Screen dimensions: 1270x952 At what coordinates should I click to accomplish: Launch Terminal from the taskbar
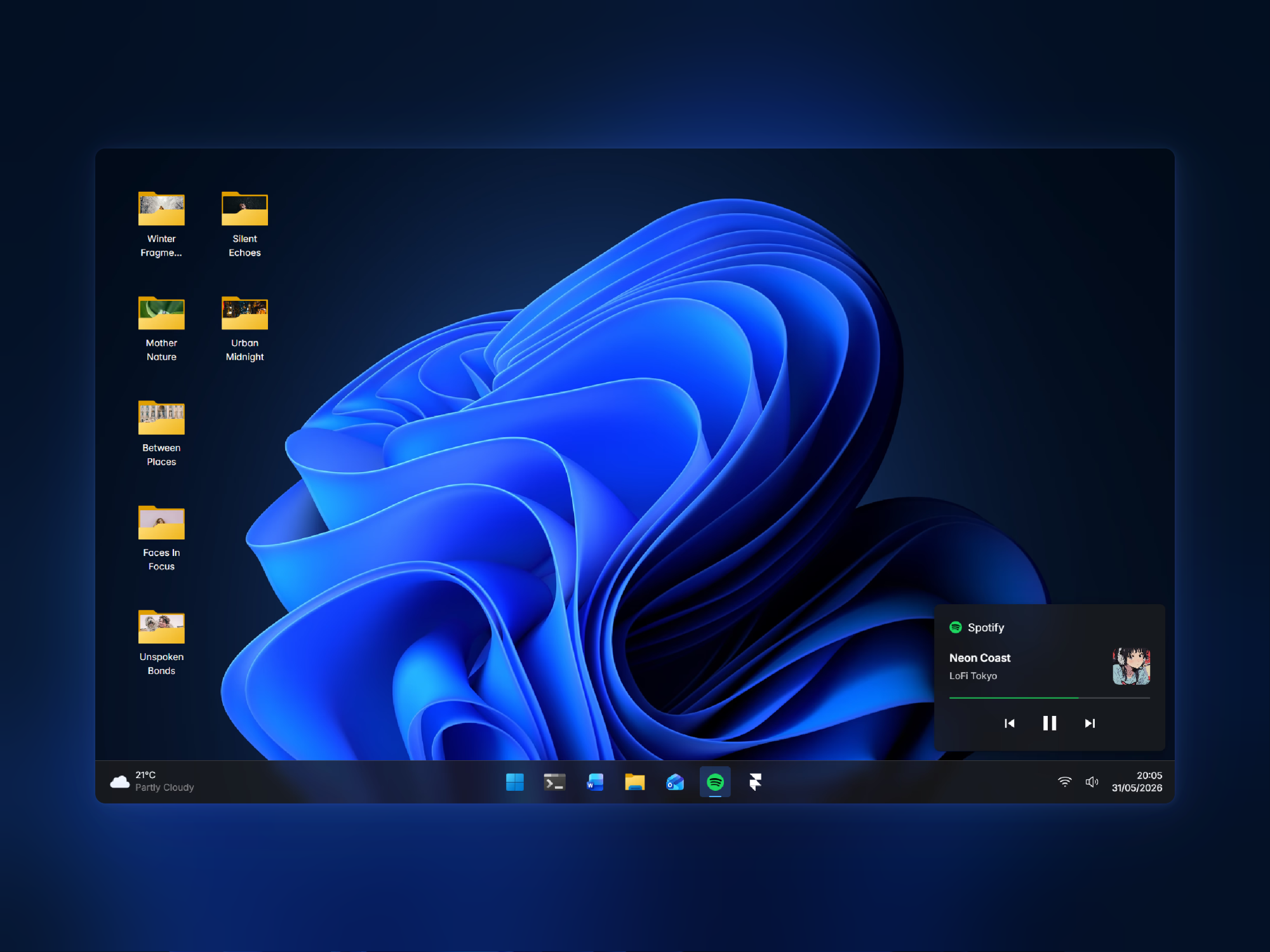tap(554, 782)
